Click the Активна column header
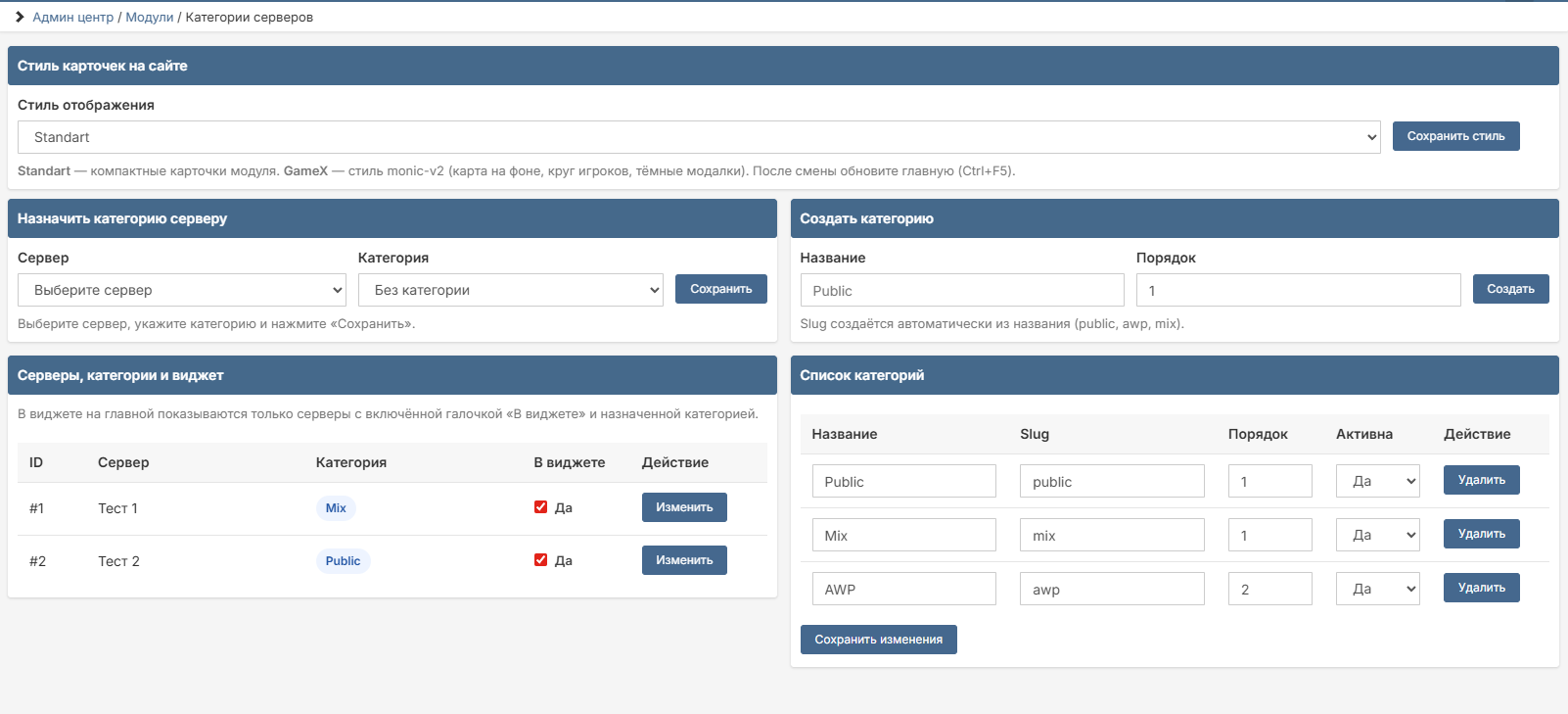This screenshot has height=714, width=1568. point(1364,434)
